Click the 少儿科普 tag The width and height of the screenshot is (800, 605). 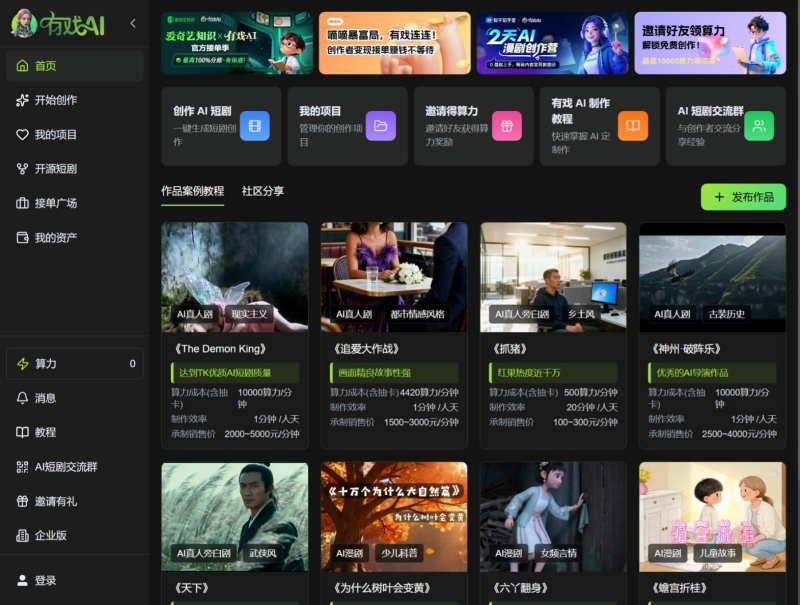399,553
